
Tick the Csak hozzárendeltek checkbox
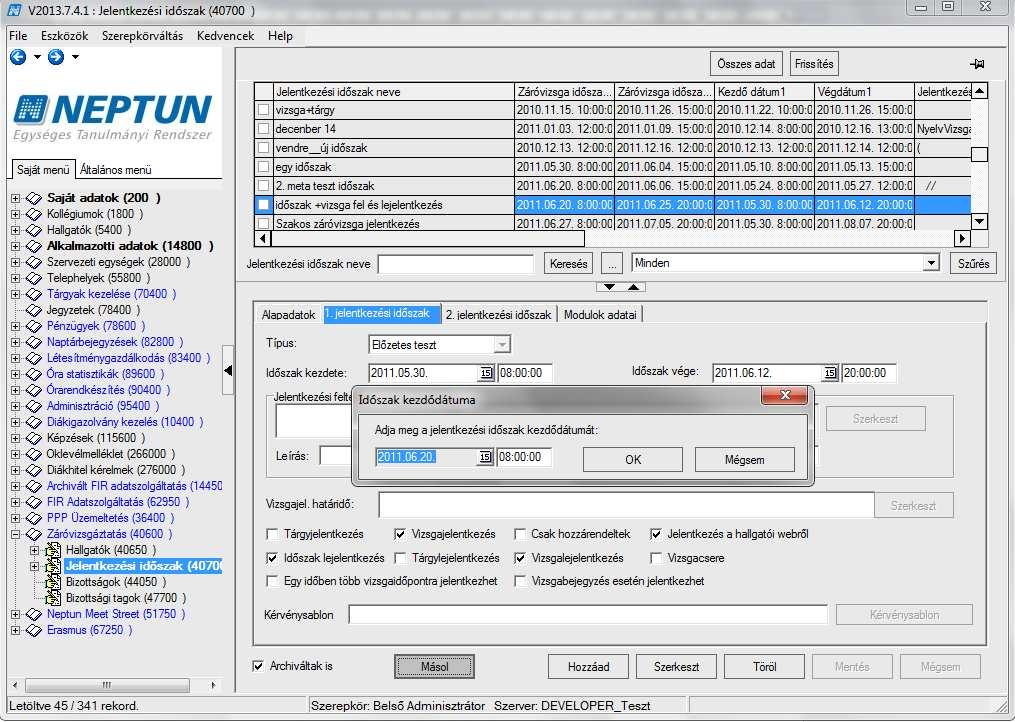[520, 535]
